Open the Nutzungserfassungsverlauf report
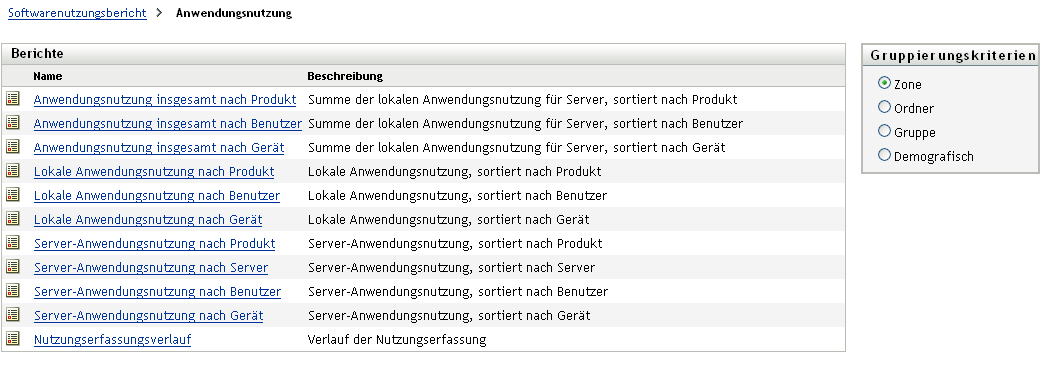This screenshot has width=1049, height=381. point(112,340)
